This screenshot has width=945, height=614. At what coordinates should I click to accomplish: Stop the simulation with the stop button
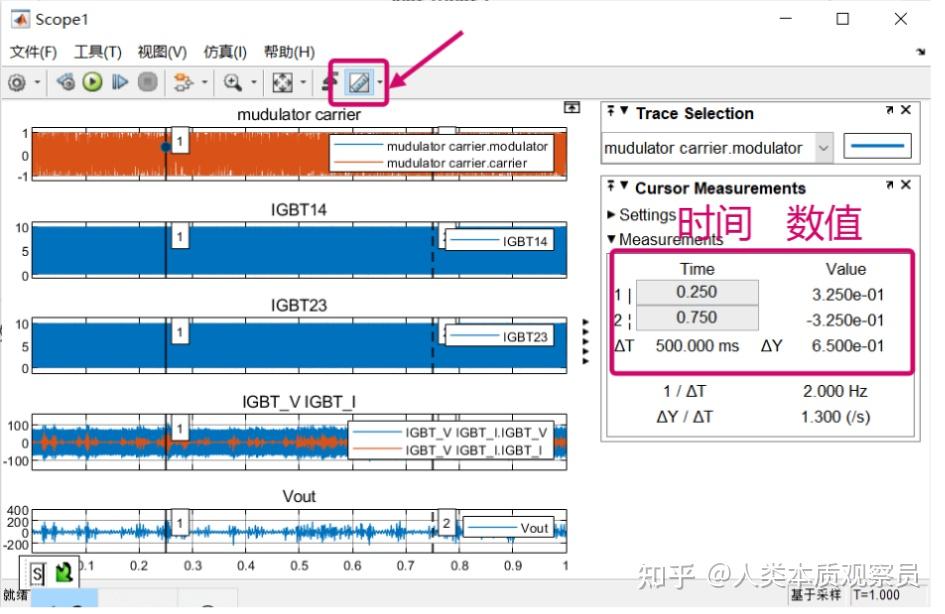pos(148,82)
